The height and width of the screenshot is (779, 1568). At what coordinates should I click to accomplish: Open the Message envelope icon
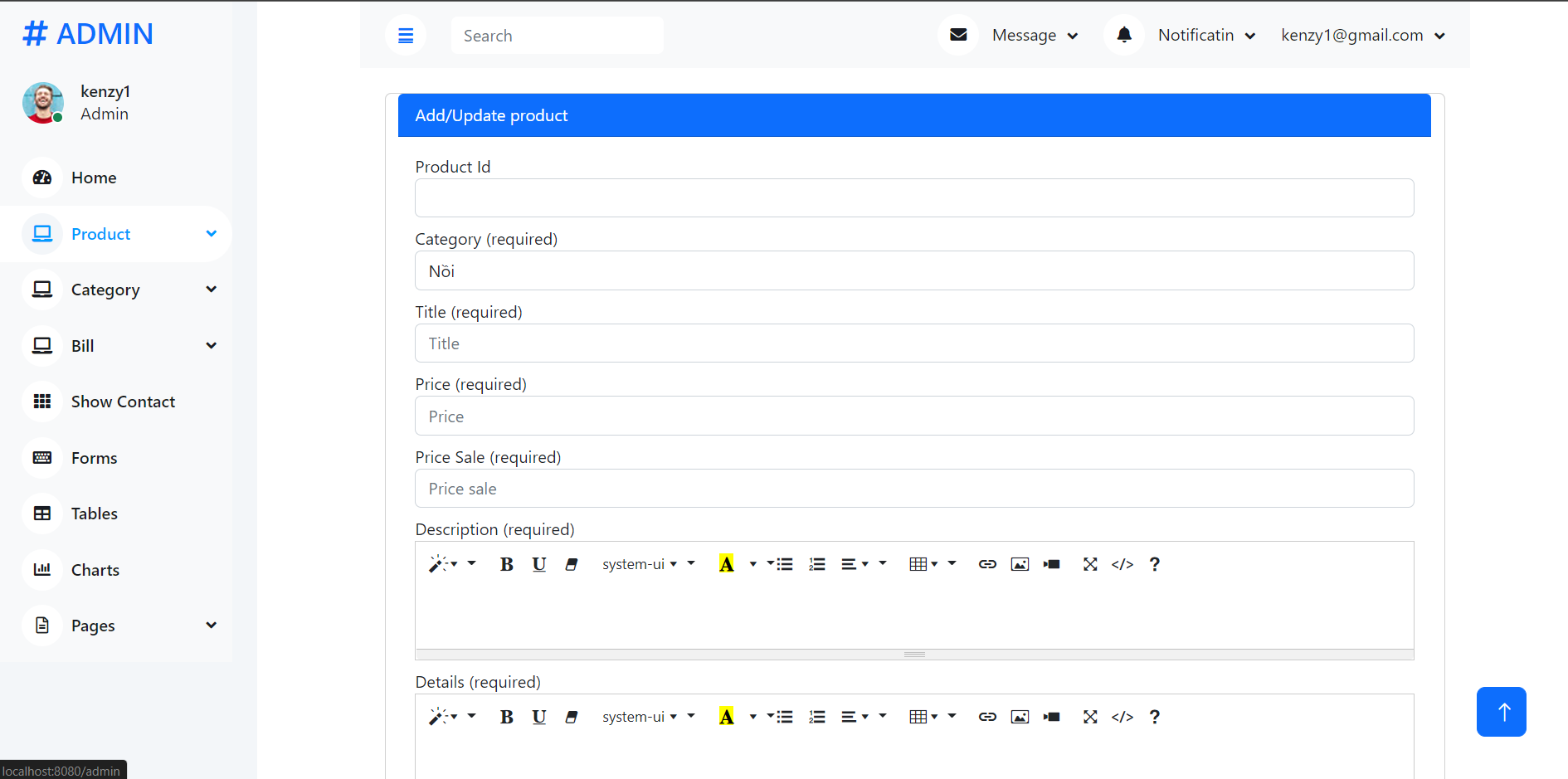958,35
